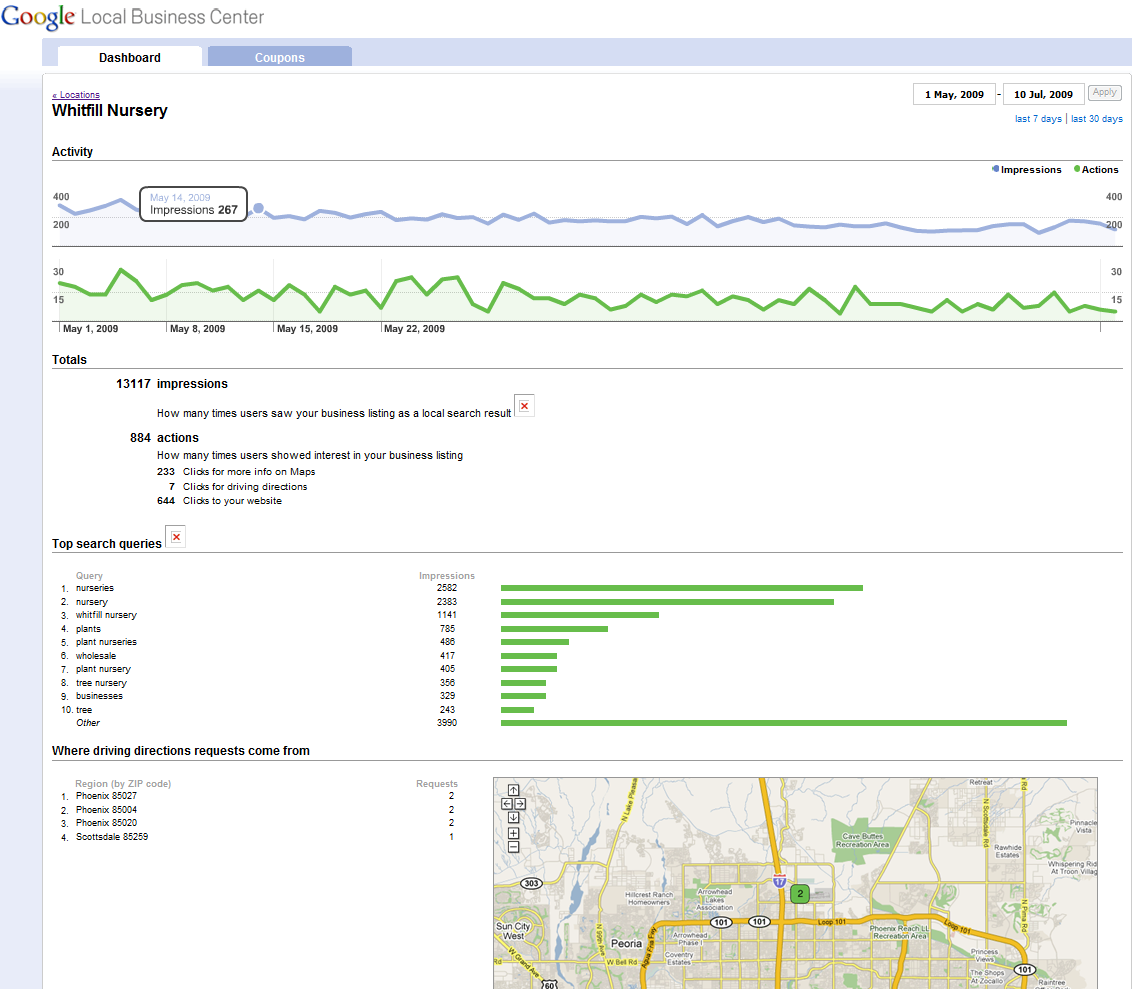1132x989 pixels.
Task: Pan the map down with the arrow
Action: 513,818
